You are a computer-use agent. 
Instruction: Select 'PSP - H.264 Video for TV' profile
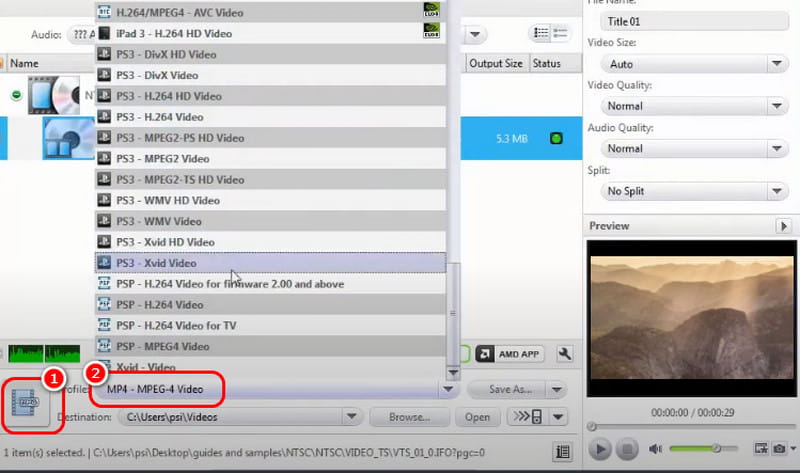tap(270, 326)
